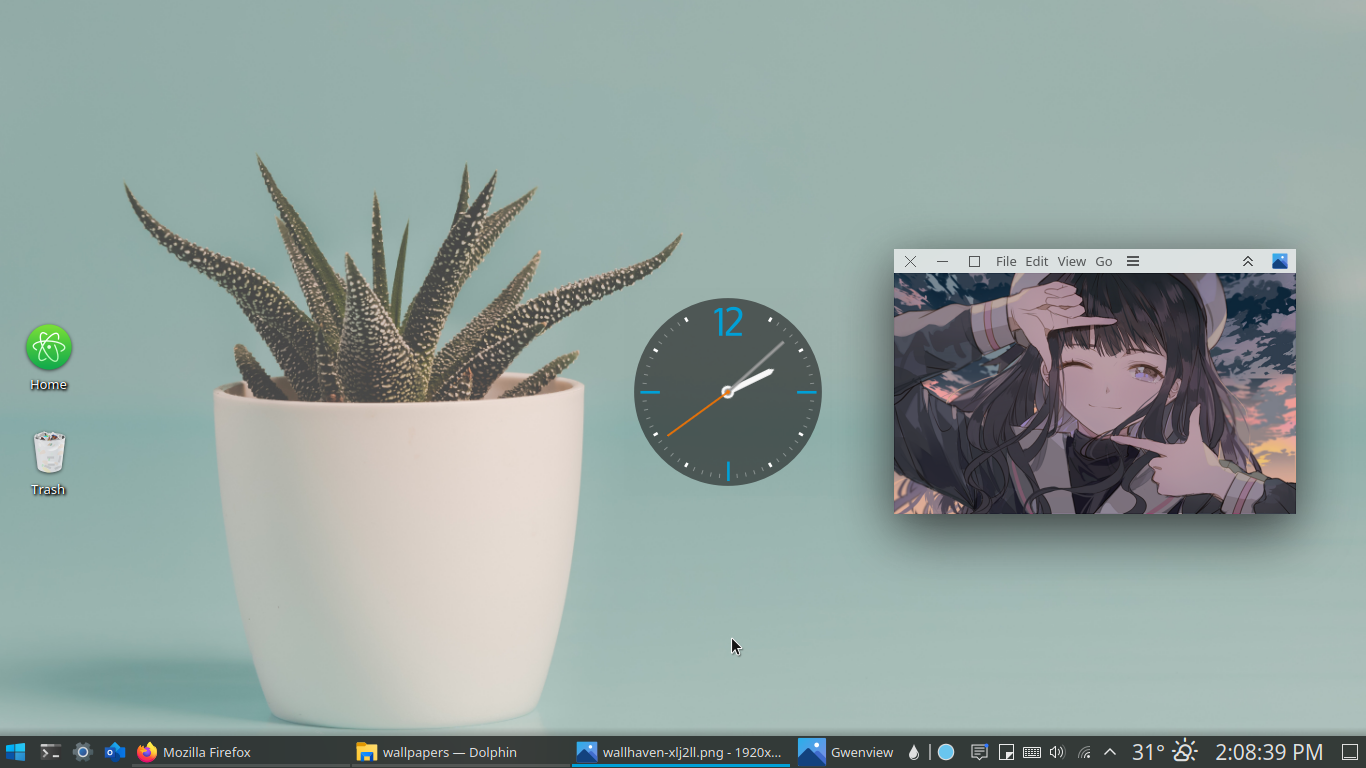Screen dimensions: 1366x768
Task: Close the Gwenview image window
Action: (x=910, y=261)
